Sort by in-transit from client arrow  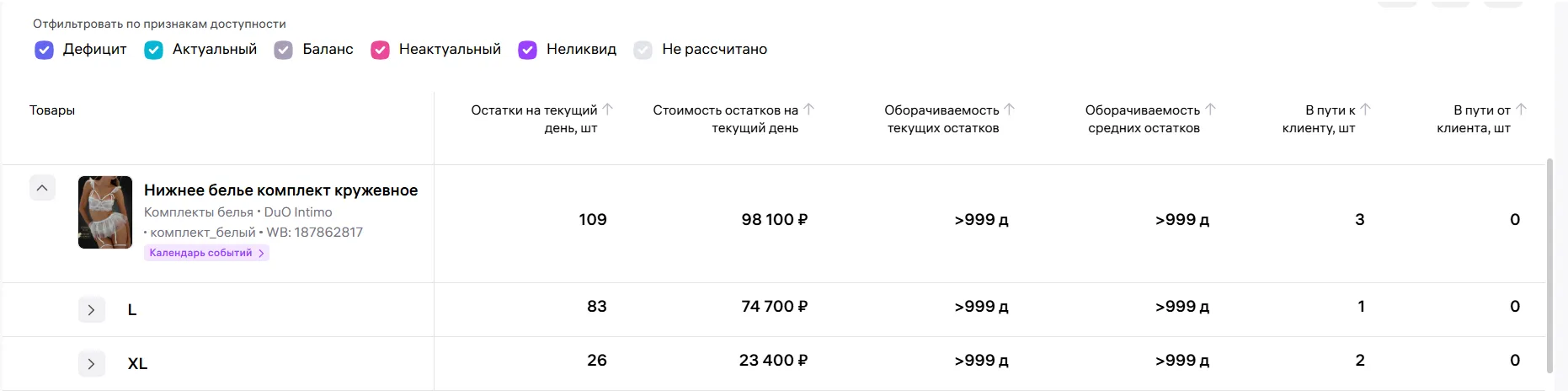pos(1521,110)
